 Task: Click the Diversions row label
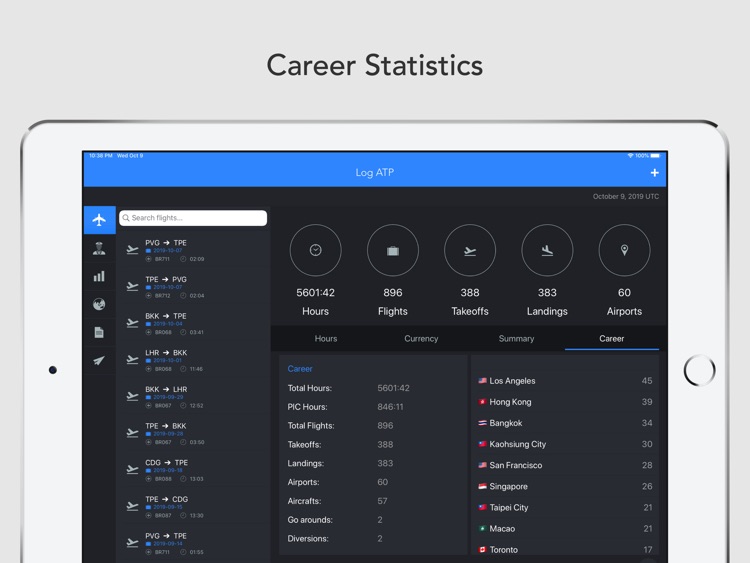[308, 539]
